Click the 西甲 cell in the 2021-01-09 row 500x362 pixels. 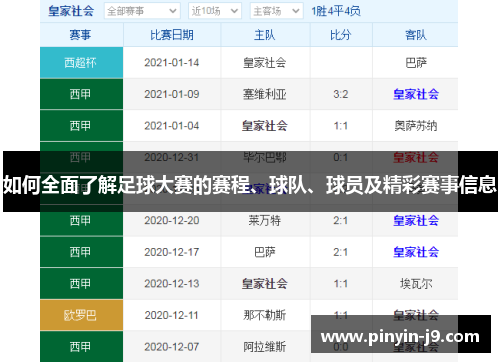pyautogui.click(x=81, y=94)
